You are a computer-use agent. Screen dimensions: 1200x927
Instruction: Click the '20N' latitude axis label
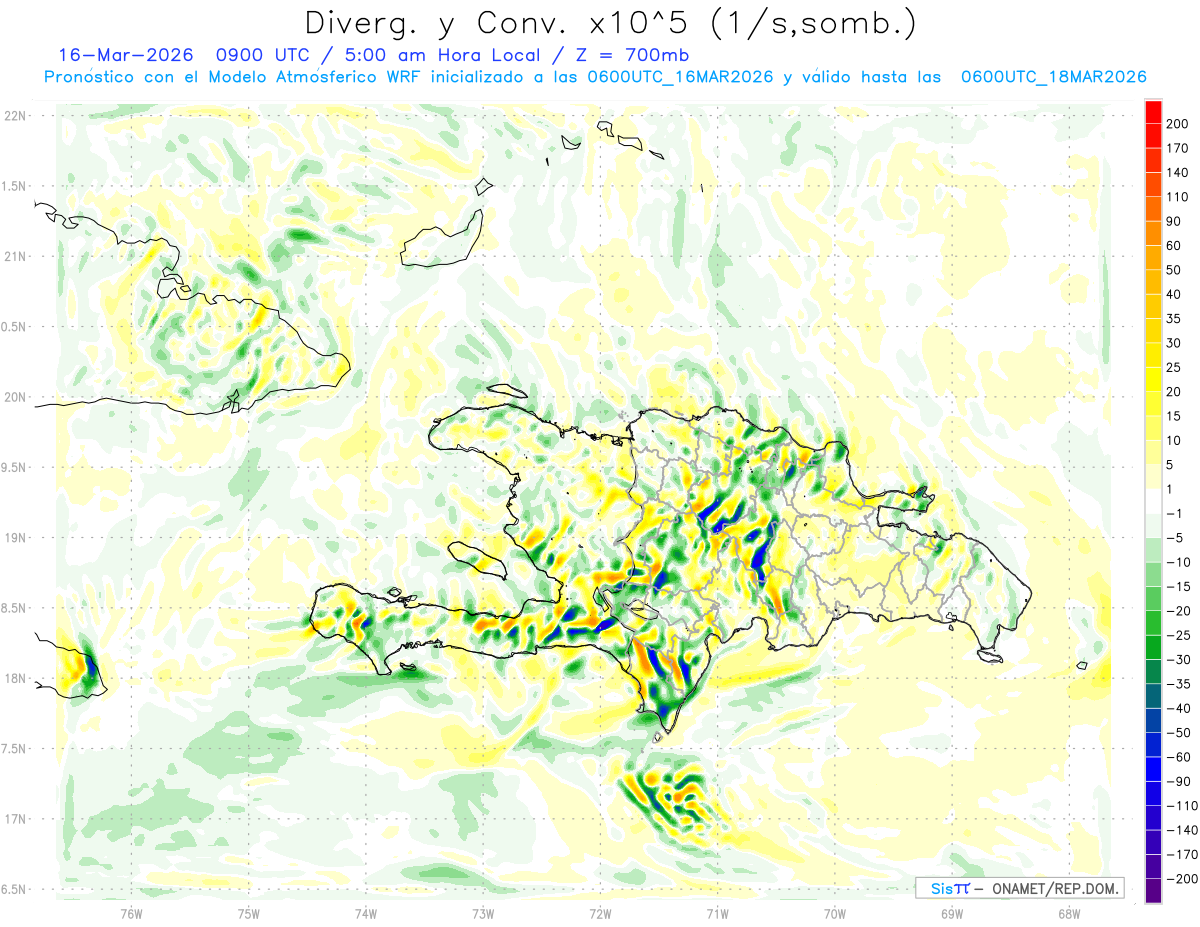pos(14,397)
